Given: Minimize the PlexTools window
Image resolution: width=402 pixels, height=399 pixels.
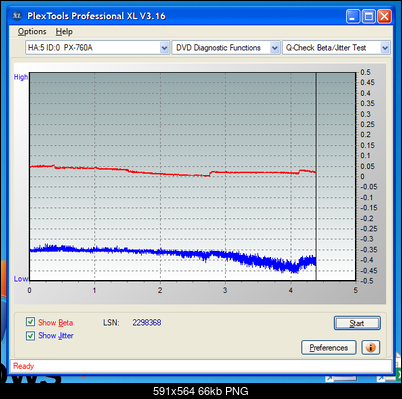Looking at the screenshot, I should (353, 16).
